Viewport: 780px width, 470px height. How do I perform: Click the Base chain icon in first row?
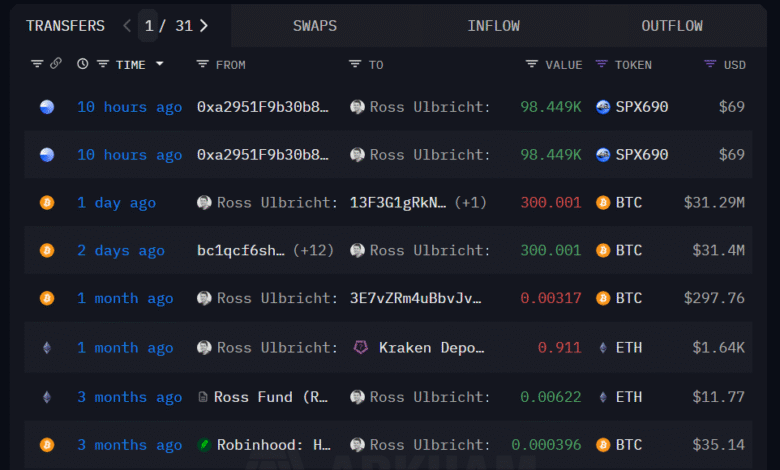47,107
